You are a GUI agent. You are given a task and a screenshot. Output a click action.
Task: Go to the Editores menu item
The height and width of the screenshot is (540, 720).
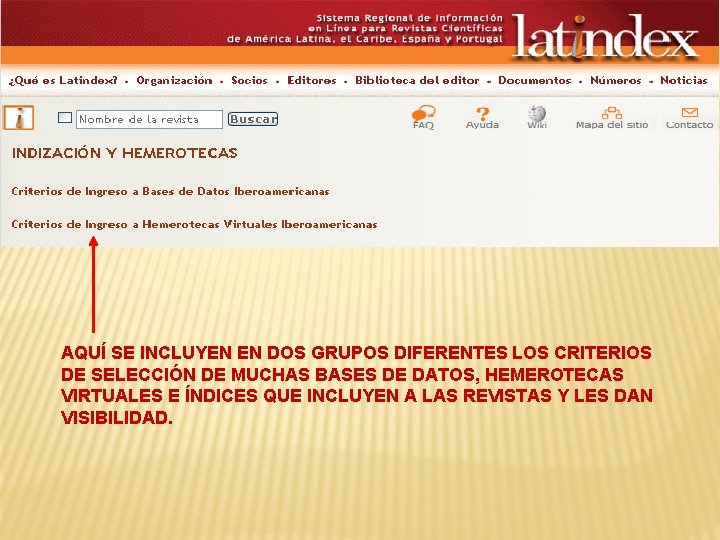(x=312, y=80)
